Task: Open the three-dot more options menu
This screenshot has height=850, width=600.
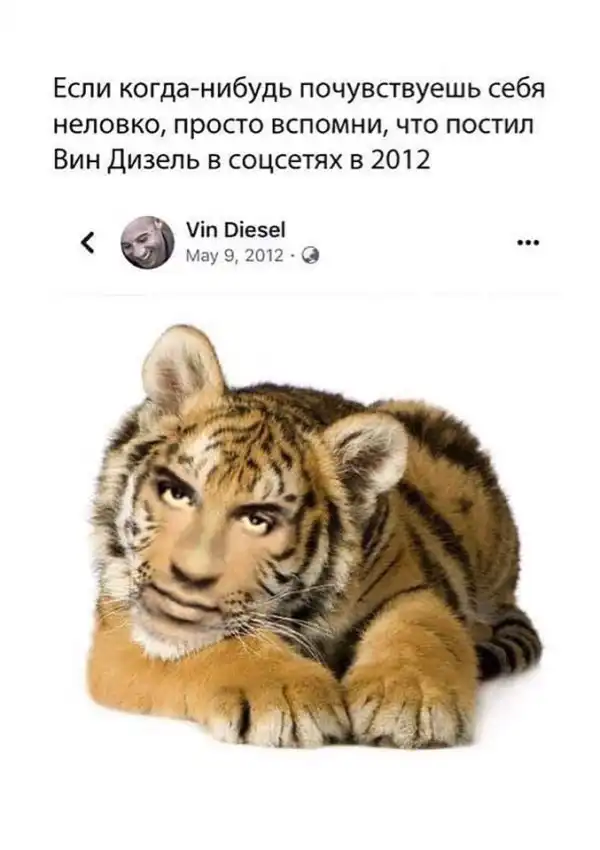Action: click(528, 242)
